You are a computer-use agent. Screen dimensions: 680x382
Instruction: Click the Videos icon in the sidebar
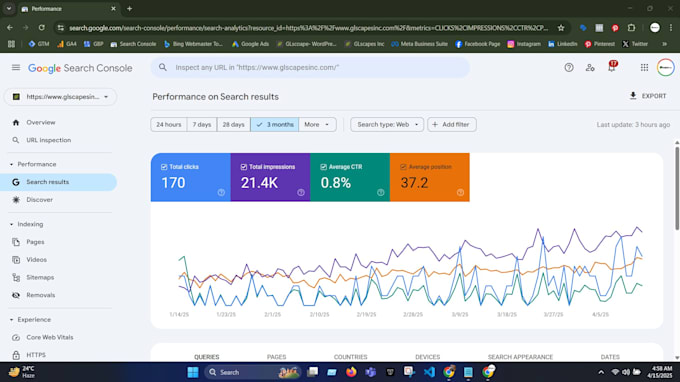(x=16, y=260)
